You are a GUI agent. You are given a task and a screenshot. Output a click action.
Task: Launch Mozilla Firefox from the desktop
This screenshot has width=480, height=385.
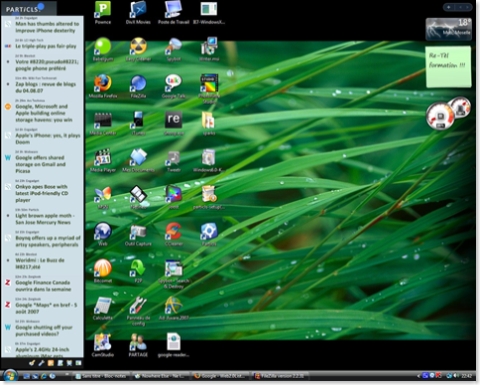tap(103, 86)
